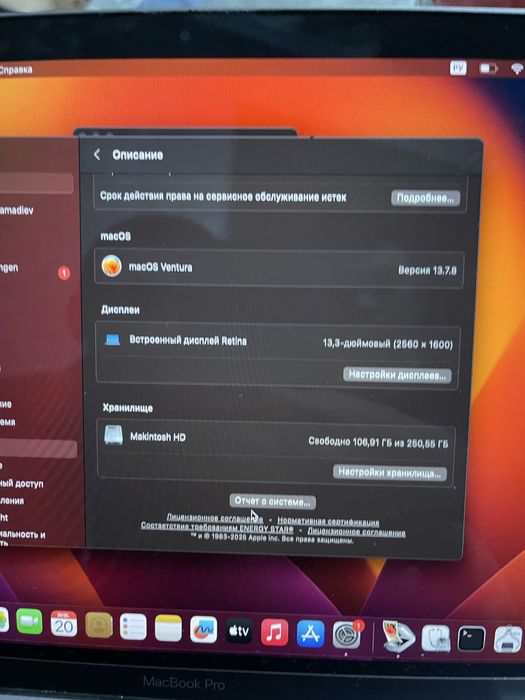
Task: Select sidebar item ending in 'емя'
Action: coord(8,422)
